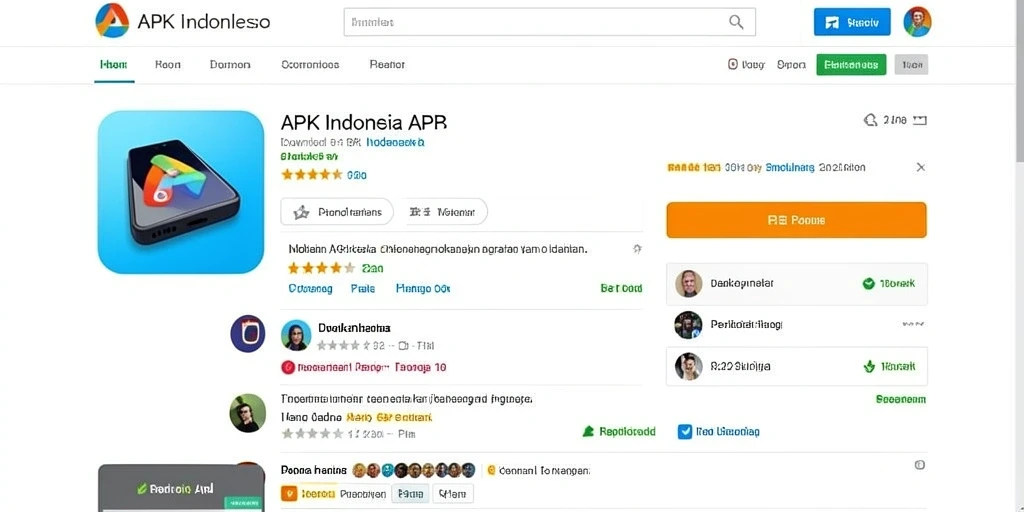Switch to the "Dormon" navigation tab
Screen dimensions: 1024x512
pyautogui.click(x=230, y=65)
